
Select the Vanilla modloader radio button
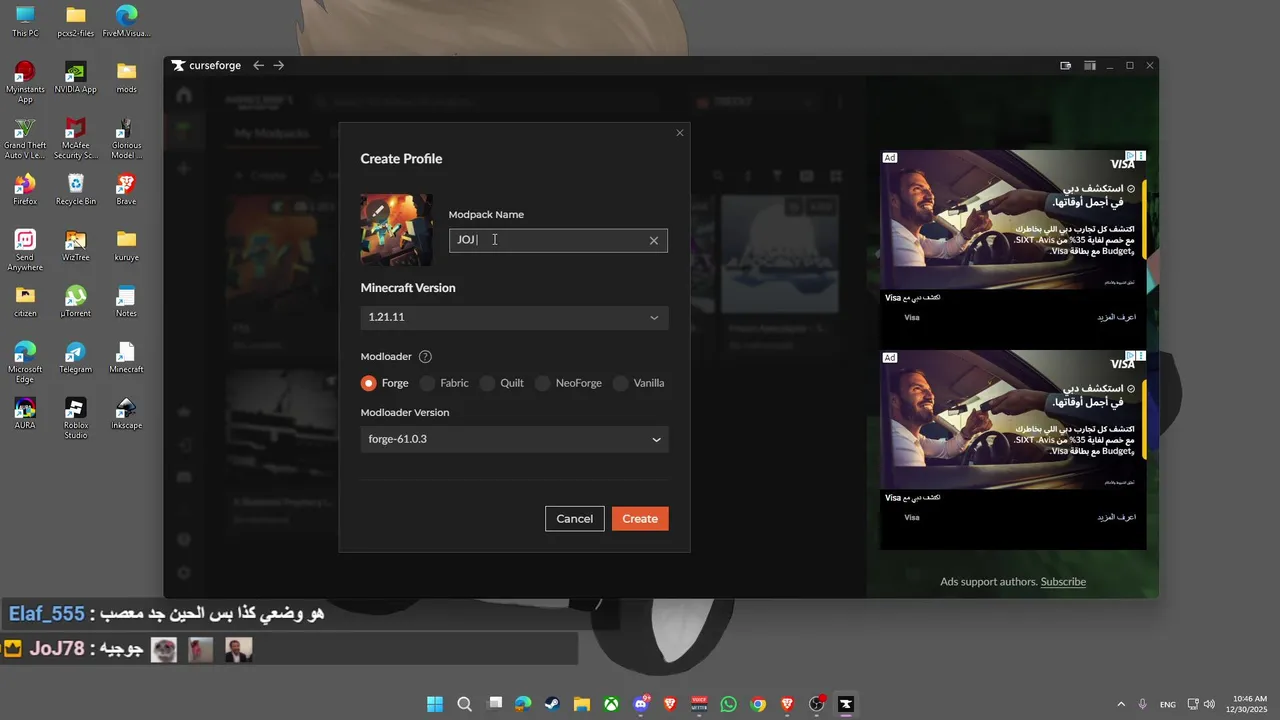tap(621, 383)
